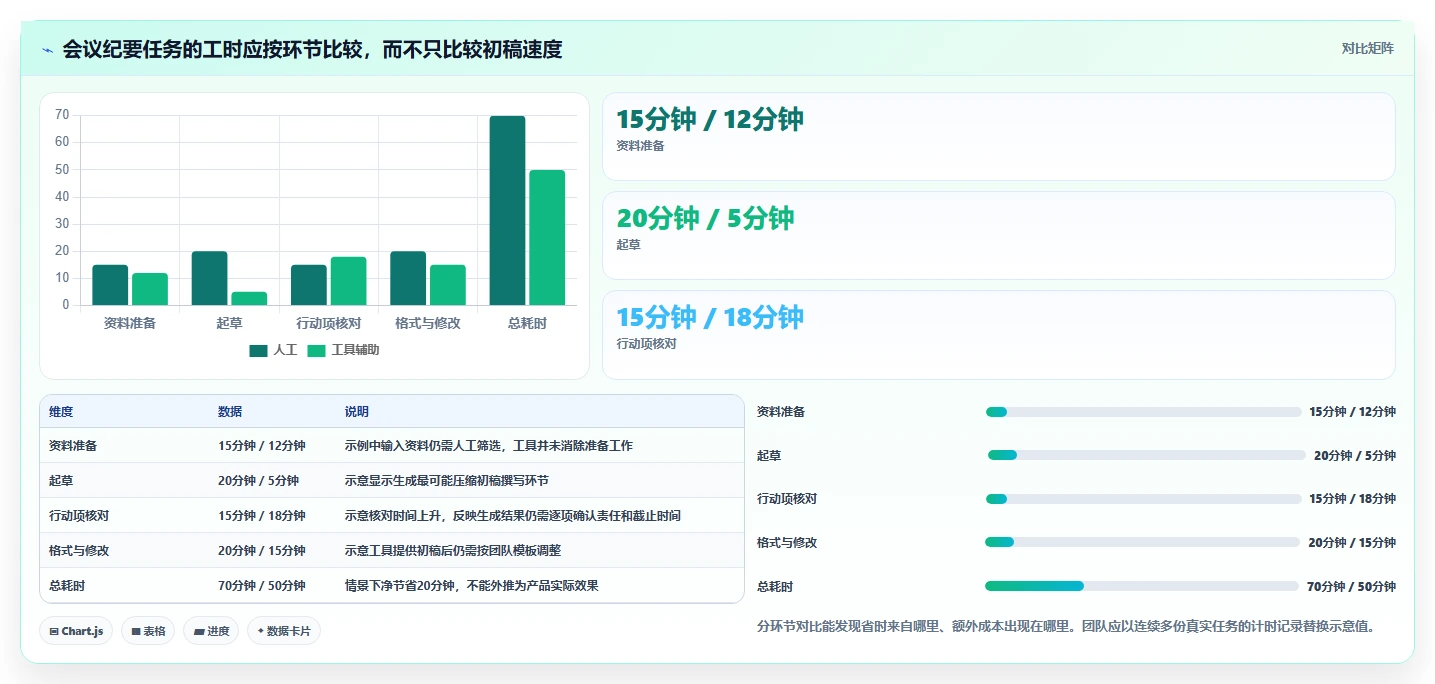
Task: Click table value 15分钟 / 12分钟
Action: pyautogui.click(x=262, y=446)
